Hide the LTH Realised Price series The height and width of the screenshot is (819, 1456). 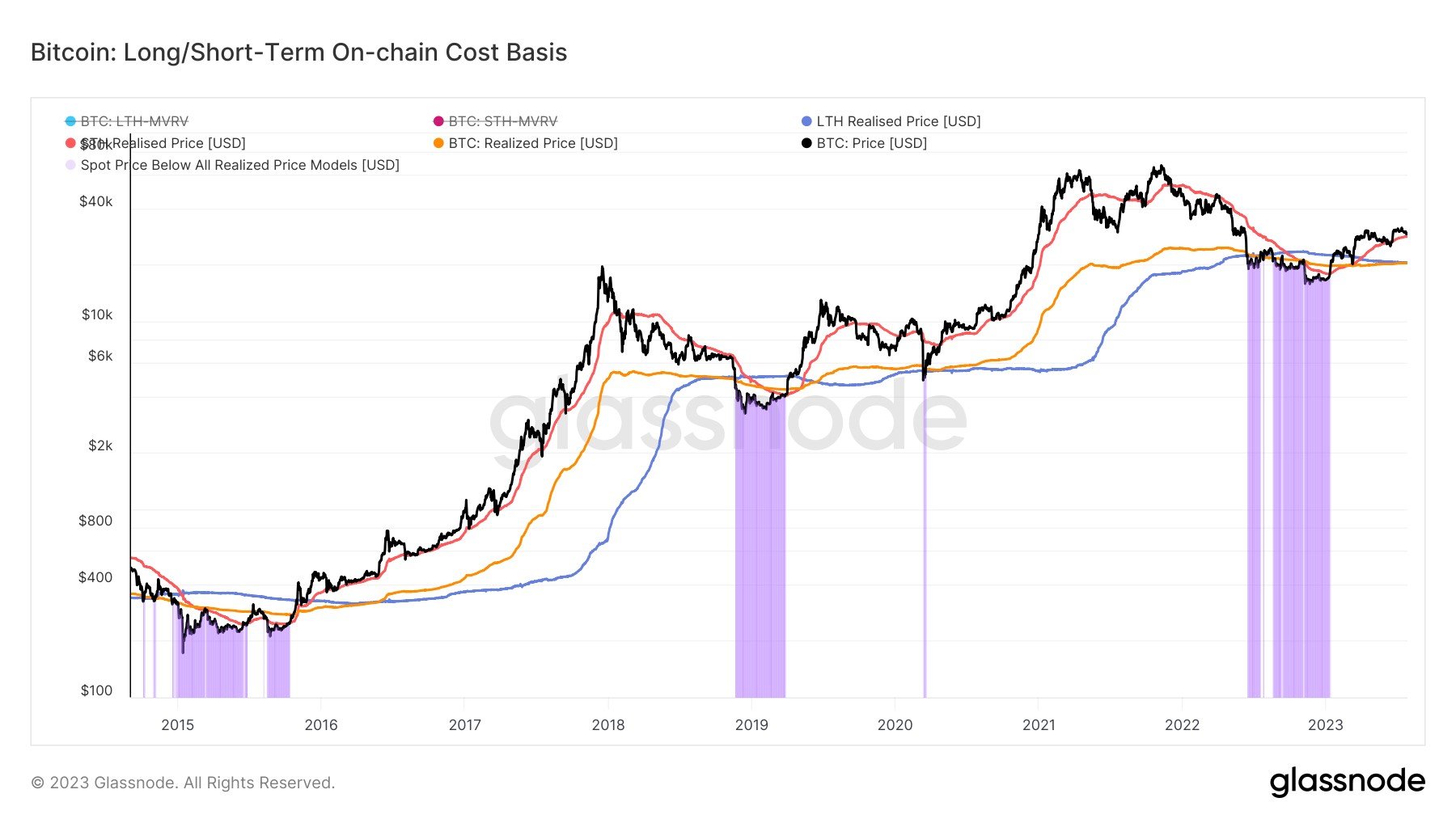[898, 121]
